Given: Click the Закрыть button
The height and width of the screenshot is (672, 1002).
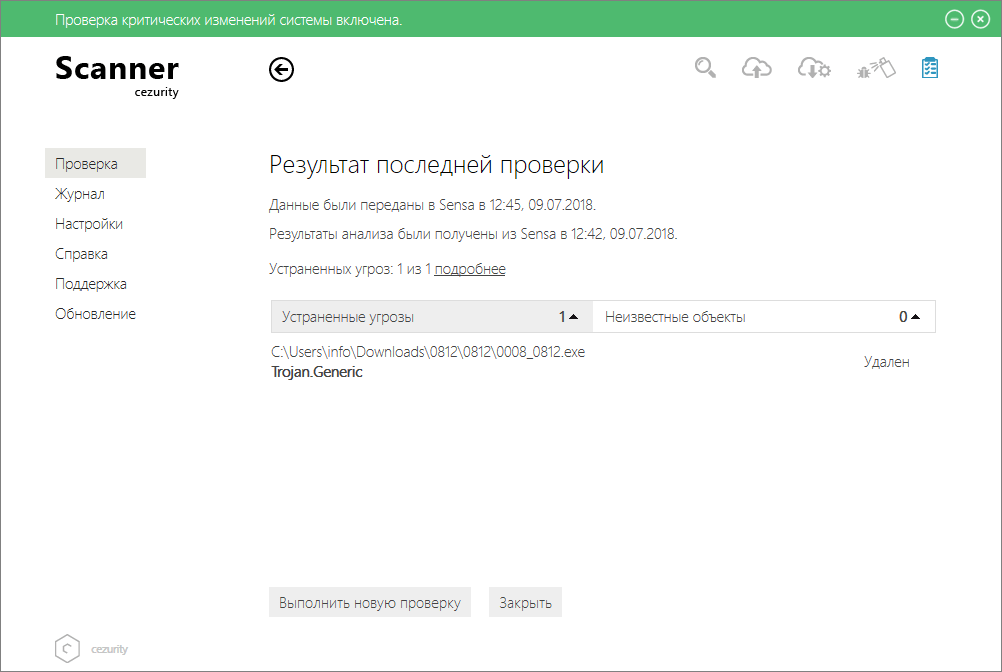Looking at the screenshot, I should [x=525, y=602].
